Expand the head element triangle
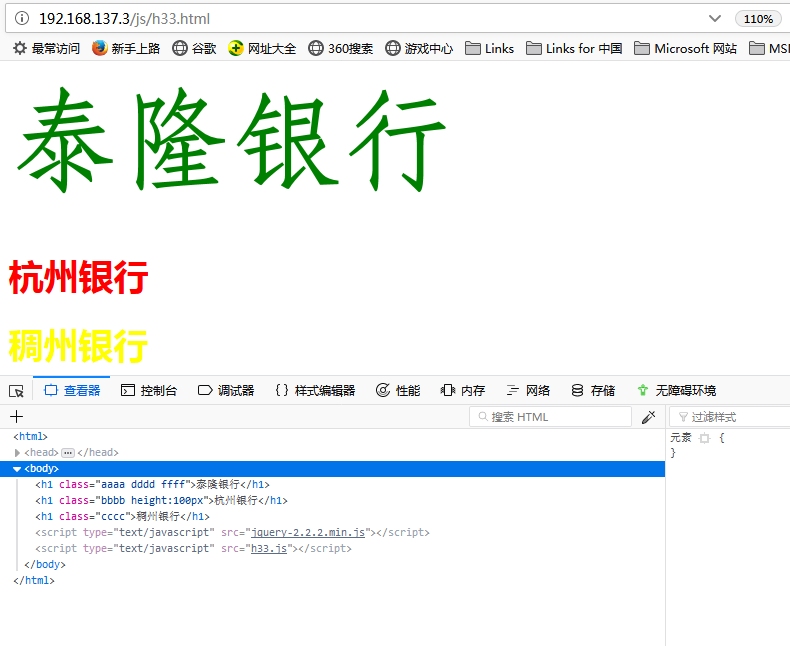 [x=17, y=453]
